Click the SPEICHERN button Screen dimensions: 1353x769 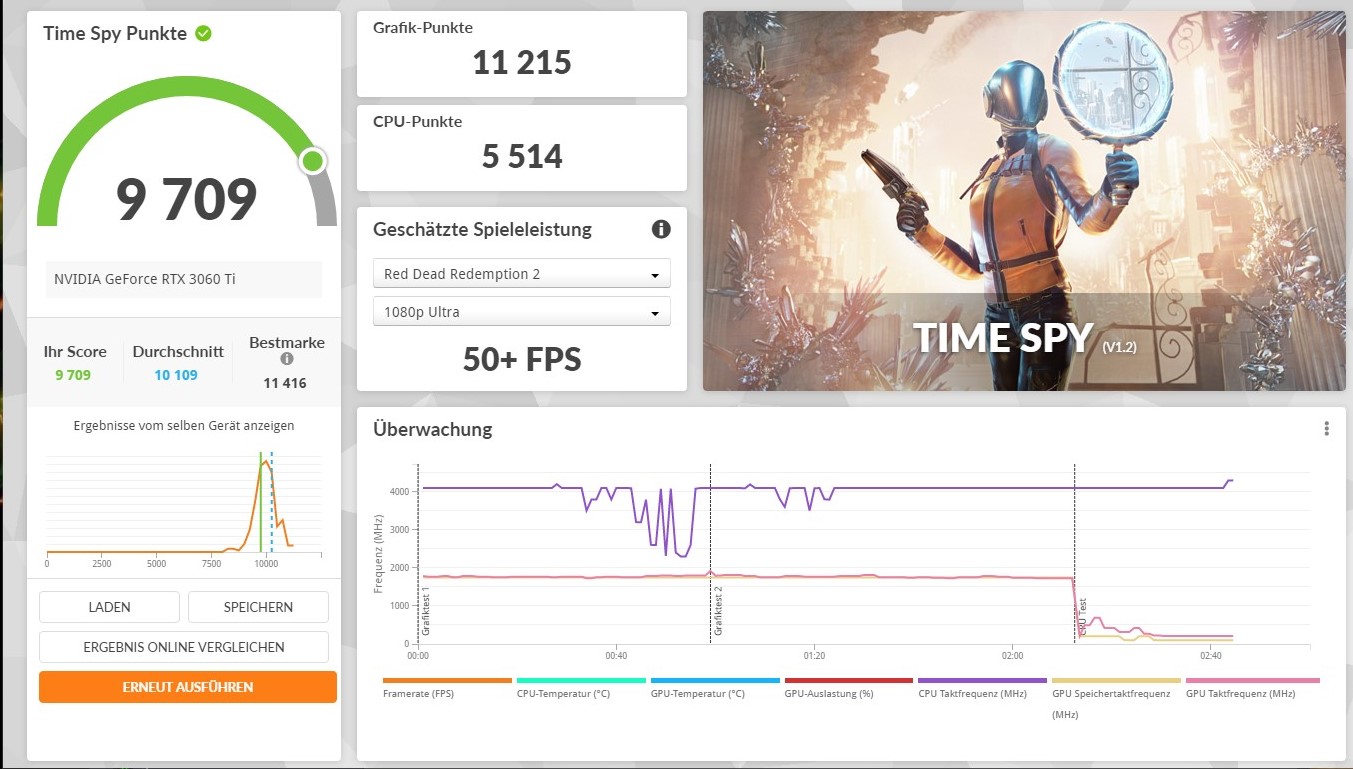[x=258, y=607]
